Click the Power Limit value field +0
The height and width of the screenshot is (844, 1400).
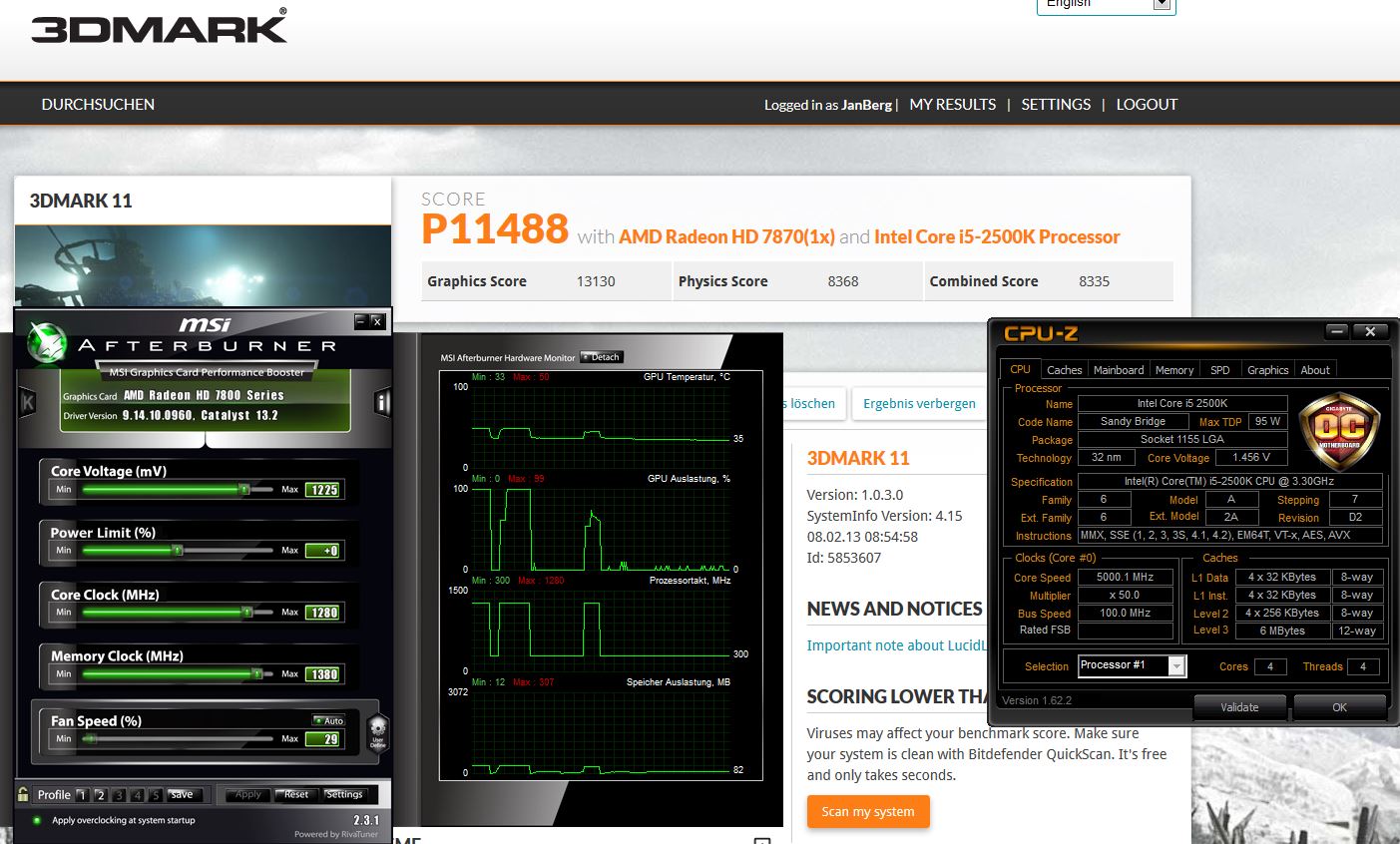323,551
